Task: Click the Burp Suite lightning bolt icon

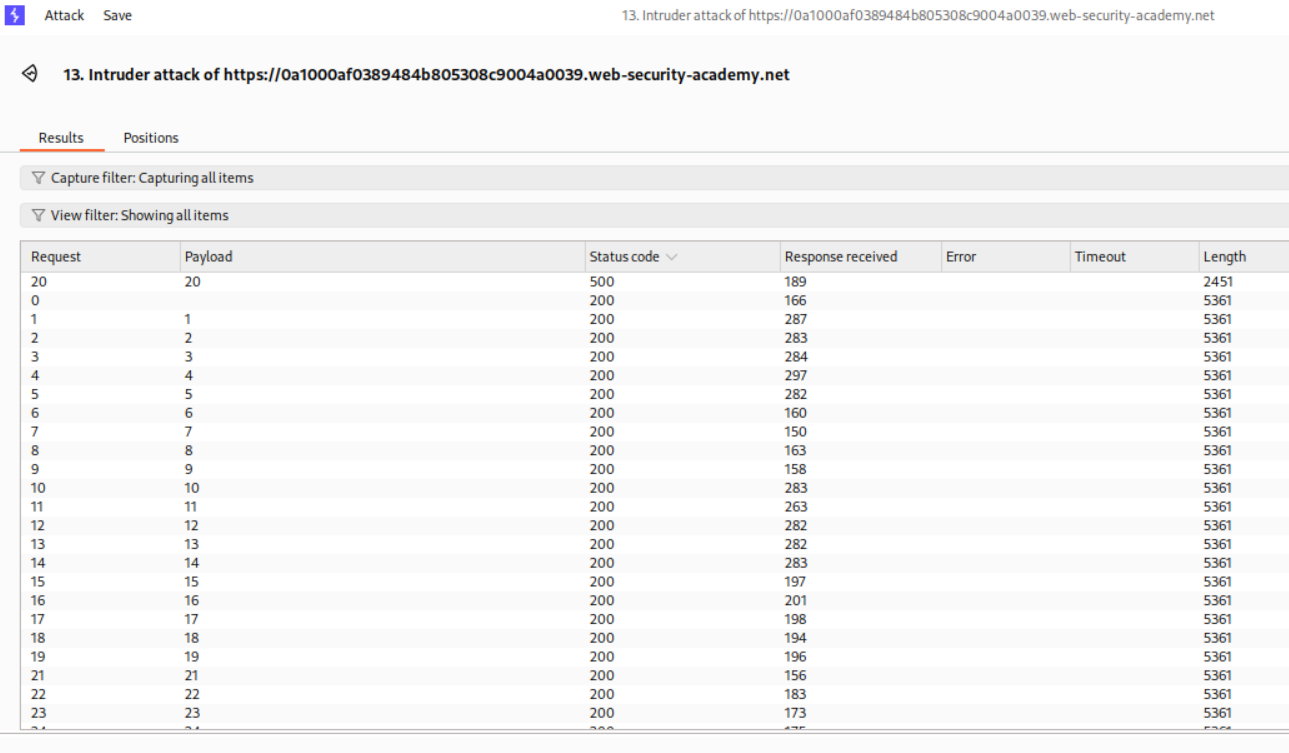Action: point(14,14)
